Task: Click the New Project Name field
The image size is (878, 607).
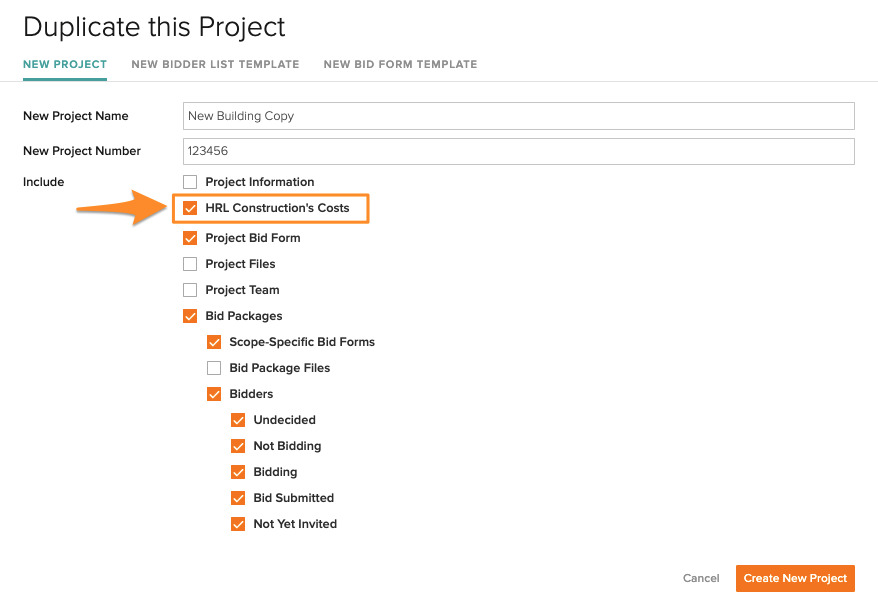Action: coord(518,116)
